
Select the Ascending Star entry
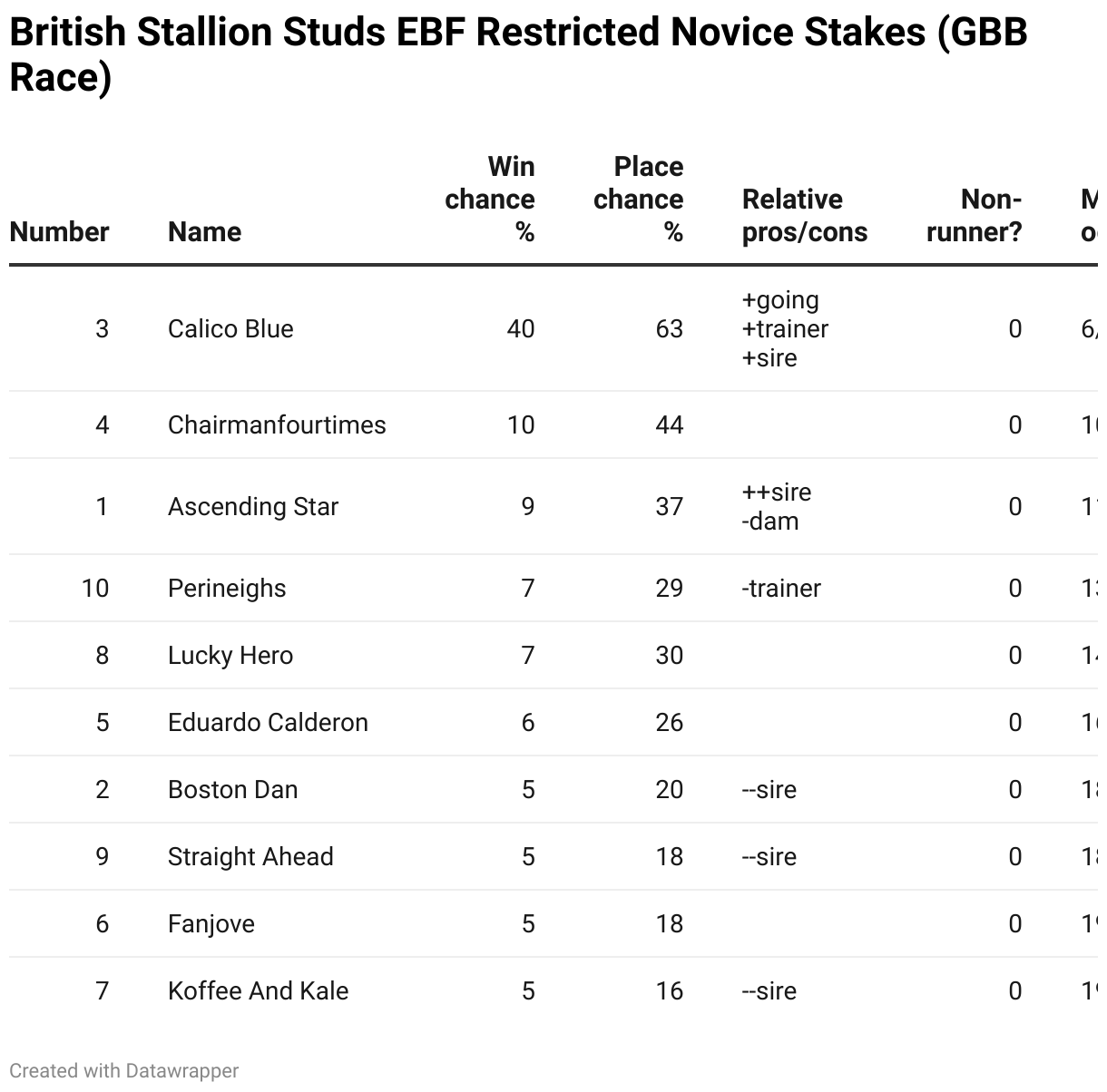coord(253,506)
